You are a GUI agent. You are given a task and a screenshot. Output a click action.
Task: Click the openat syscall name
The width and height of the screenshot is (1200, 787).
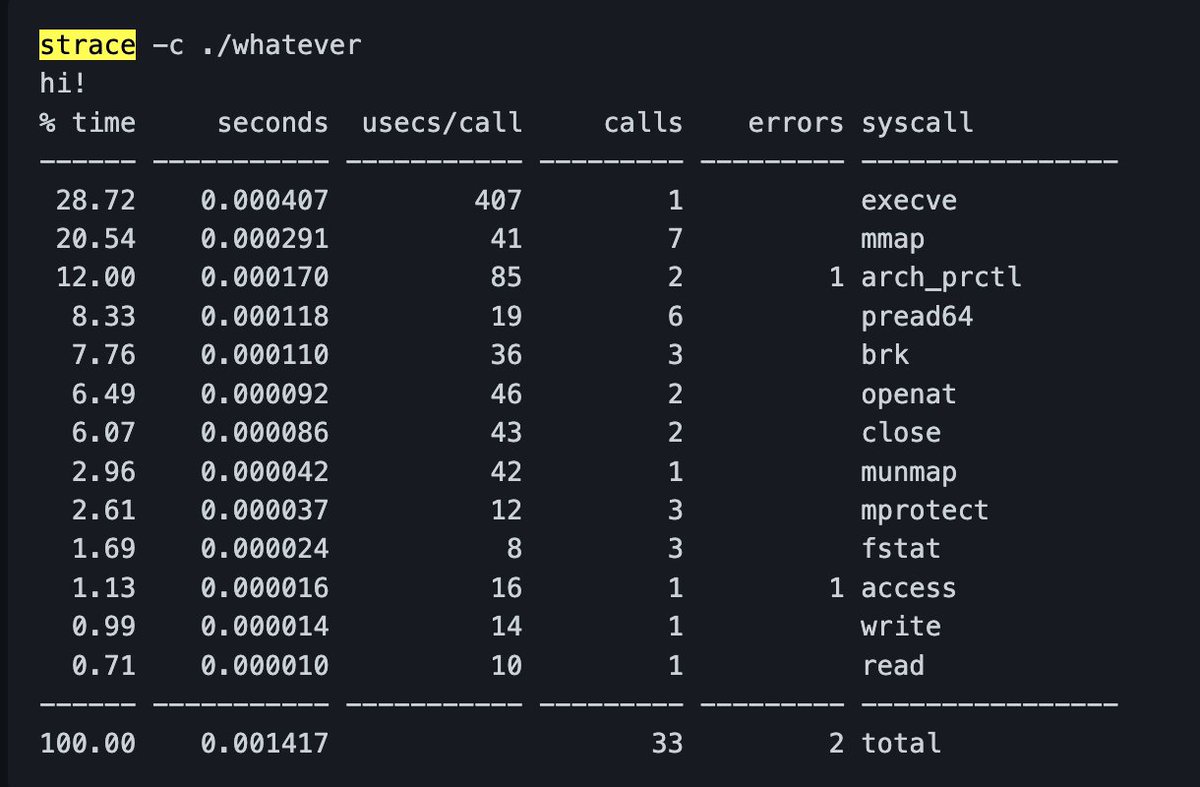pos(909,394)
